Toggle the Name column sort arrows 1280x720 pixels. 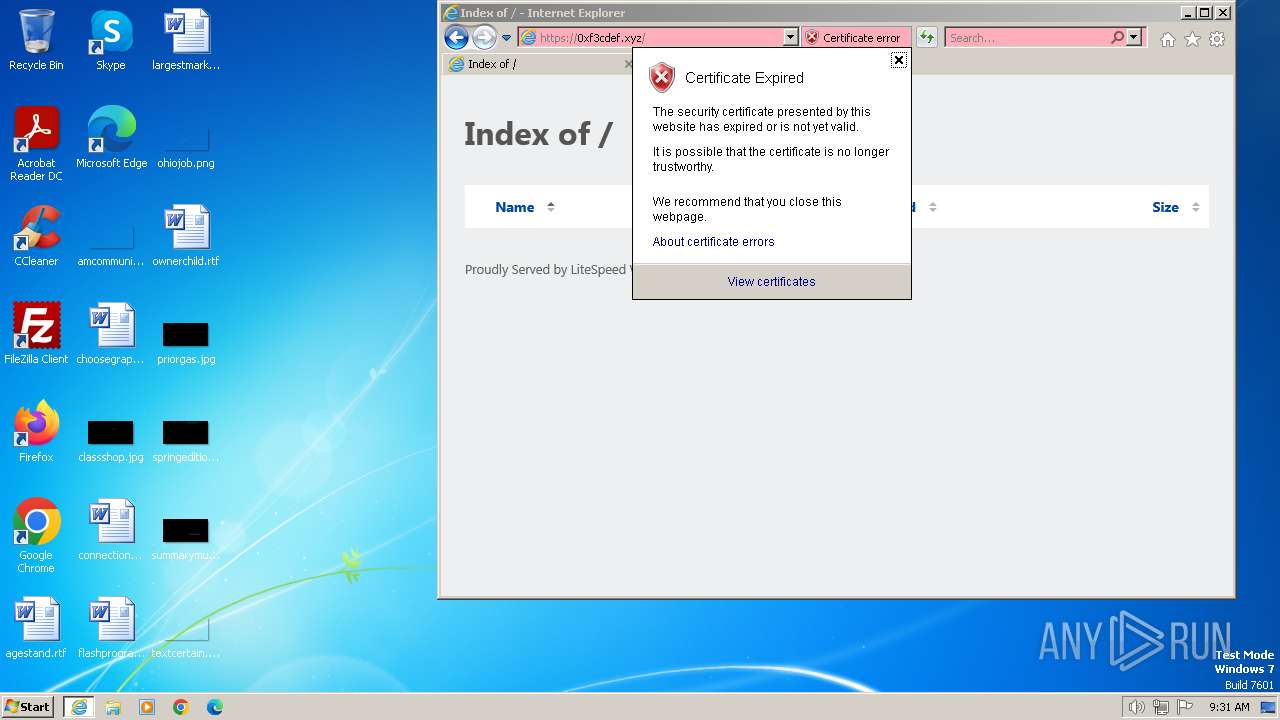click(550, 207)
